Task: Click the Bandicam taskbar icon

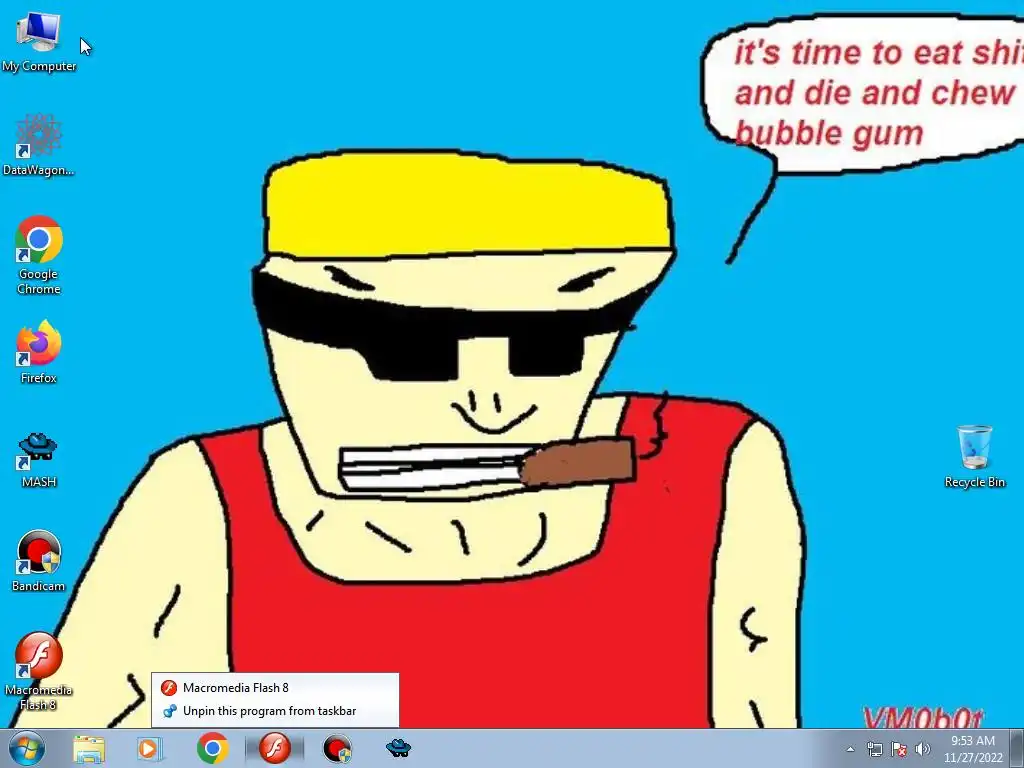Action: point(337,748)
